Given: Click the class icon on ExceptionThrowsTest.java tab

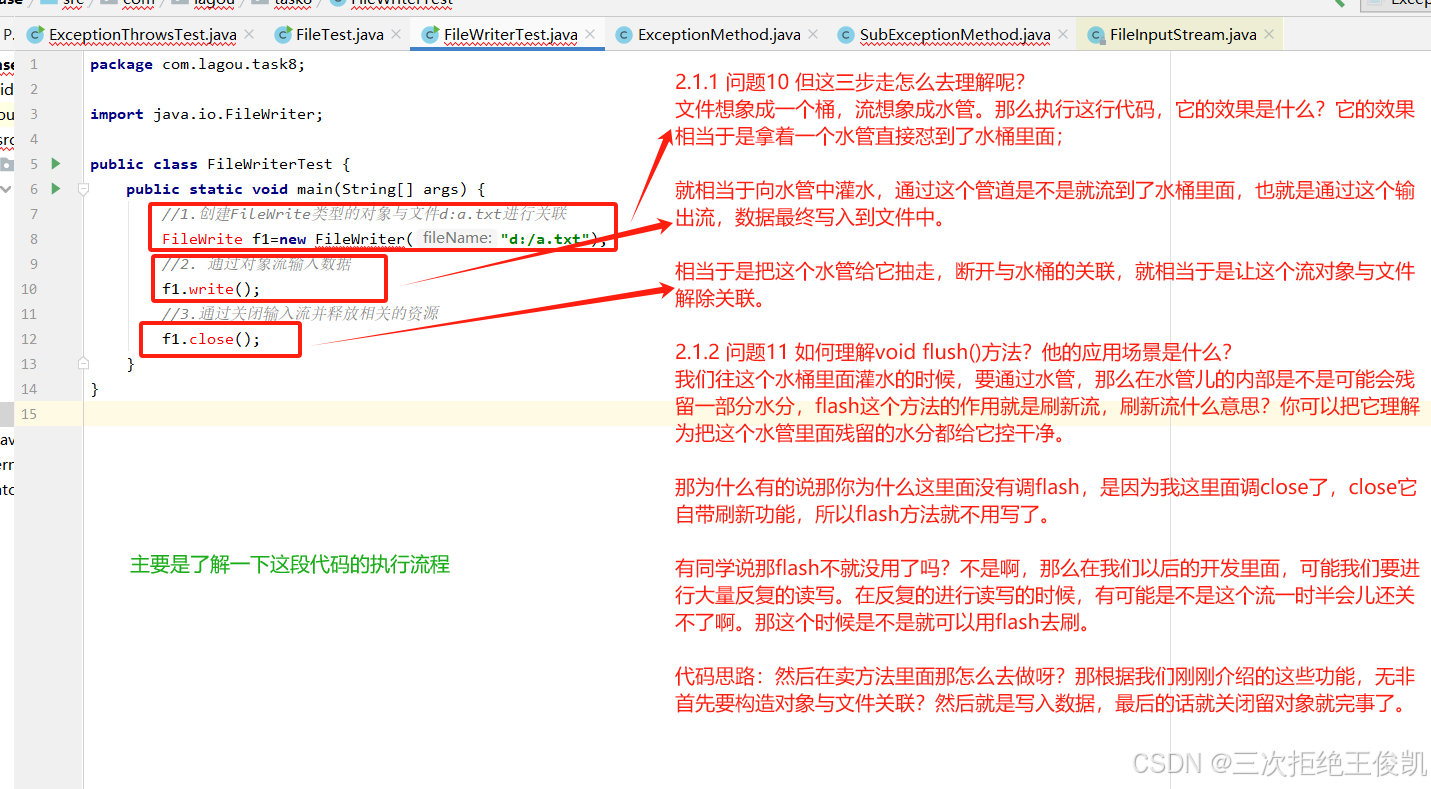Looking at the screenshot, I should [35, 33].
